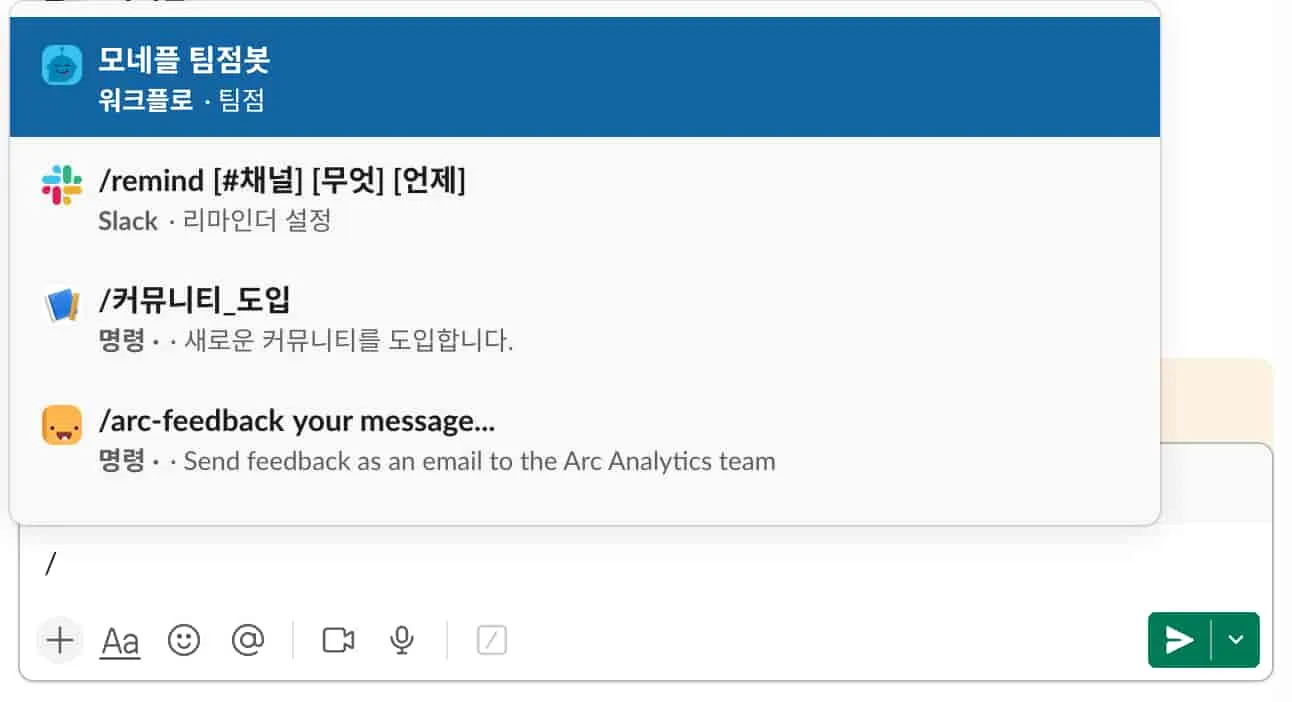Viewport: 1292px width, 702px height.
Task: Start recording an audio clip
Action: 401,640
